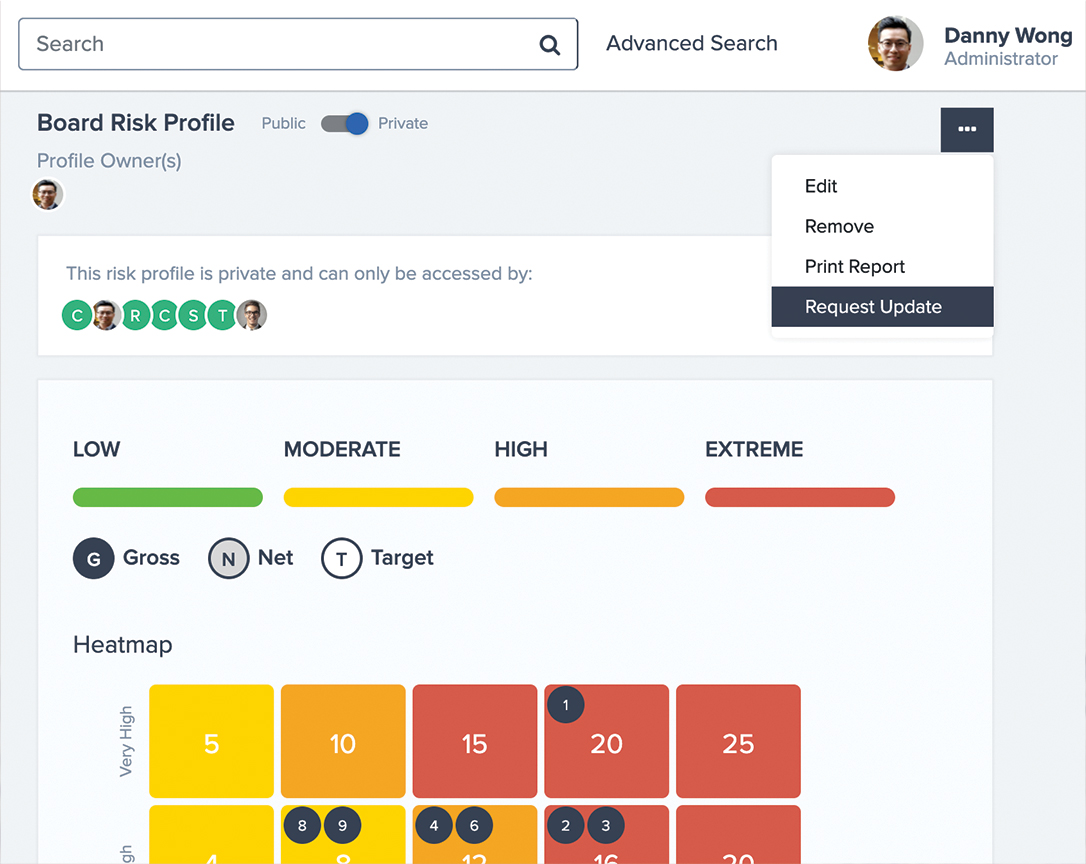Toggle the Net risk view circle
Screen dimensions: 1086x864
coord(229,558)
